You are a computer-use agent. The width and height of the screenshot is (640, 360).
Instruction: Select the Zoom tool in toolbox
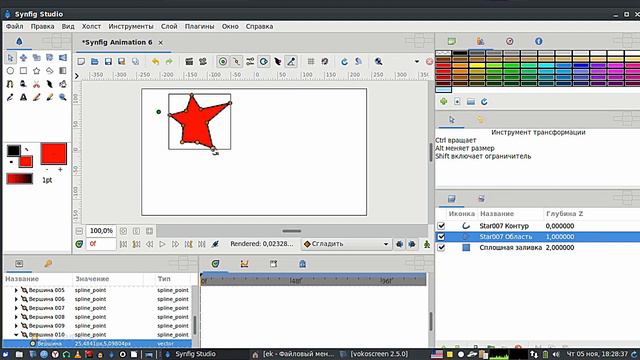(x=62, y=97)
